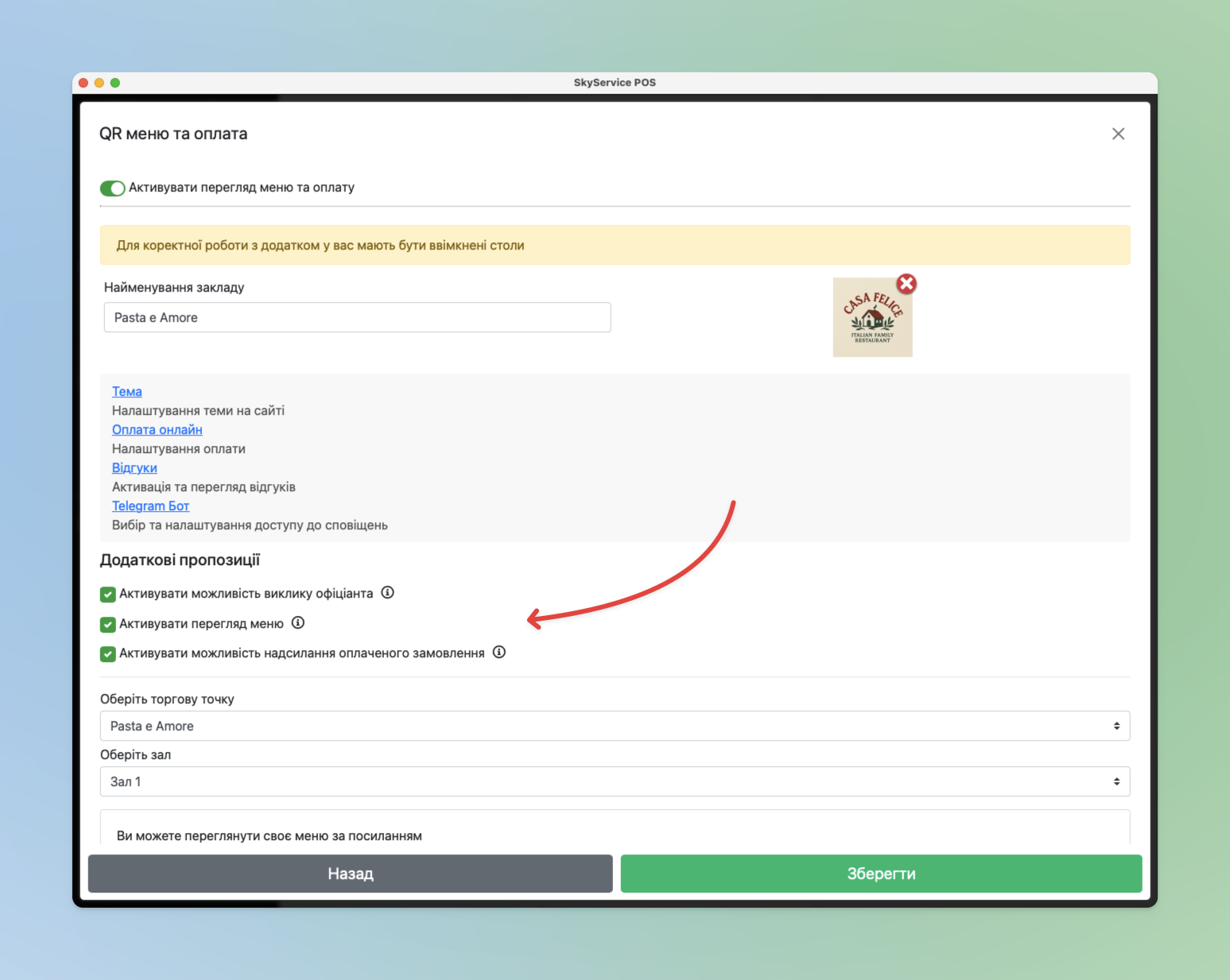The width and height of the screenshot is (1230, 980).
Task: Open the 'Оплата онлайн' settings link
Action: click(157, 430)
